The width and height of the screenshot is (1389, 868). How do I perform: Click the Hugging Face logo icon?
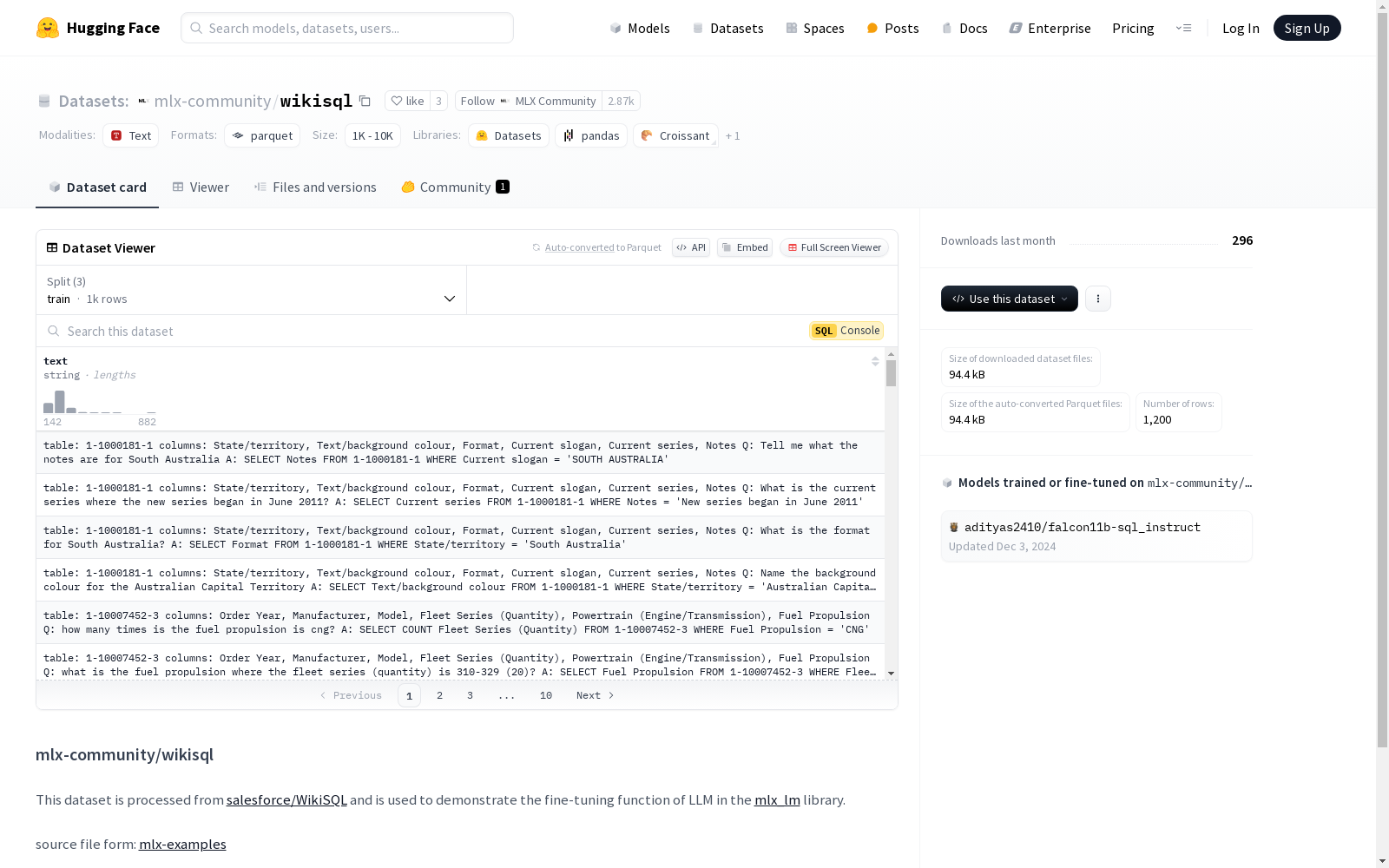pyautogui.click(x=48, y=28)
